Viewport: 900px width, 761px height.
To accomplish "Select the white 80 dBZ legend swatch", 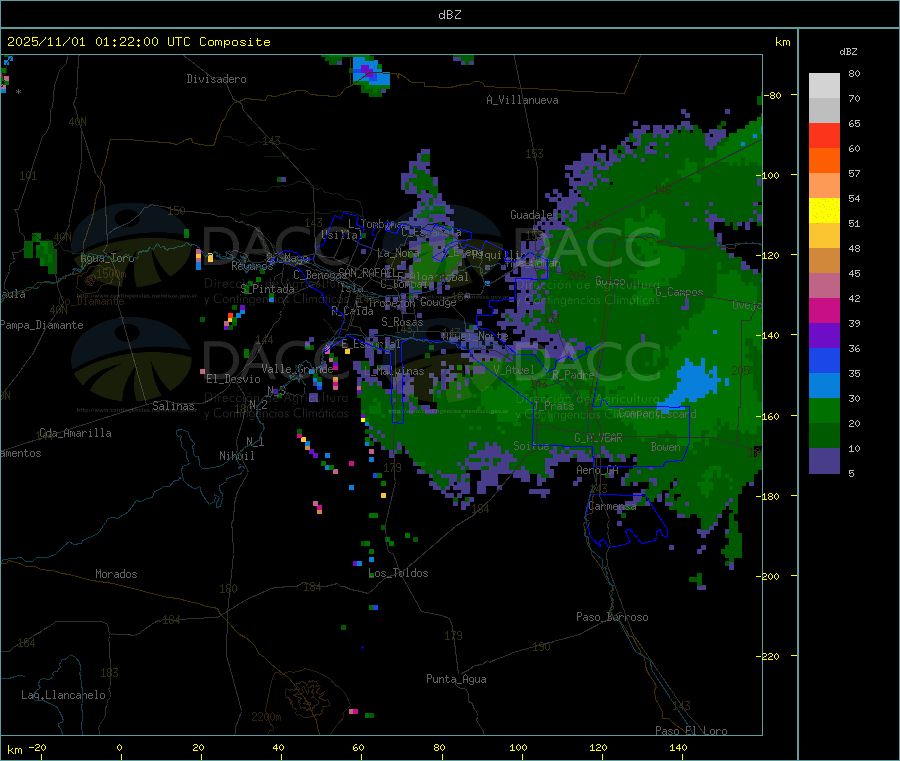I will [824, 86].
